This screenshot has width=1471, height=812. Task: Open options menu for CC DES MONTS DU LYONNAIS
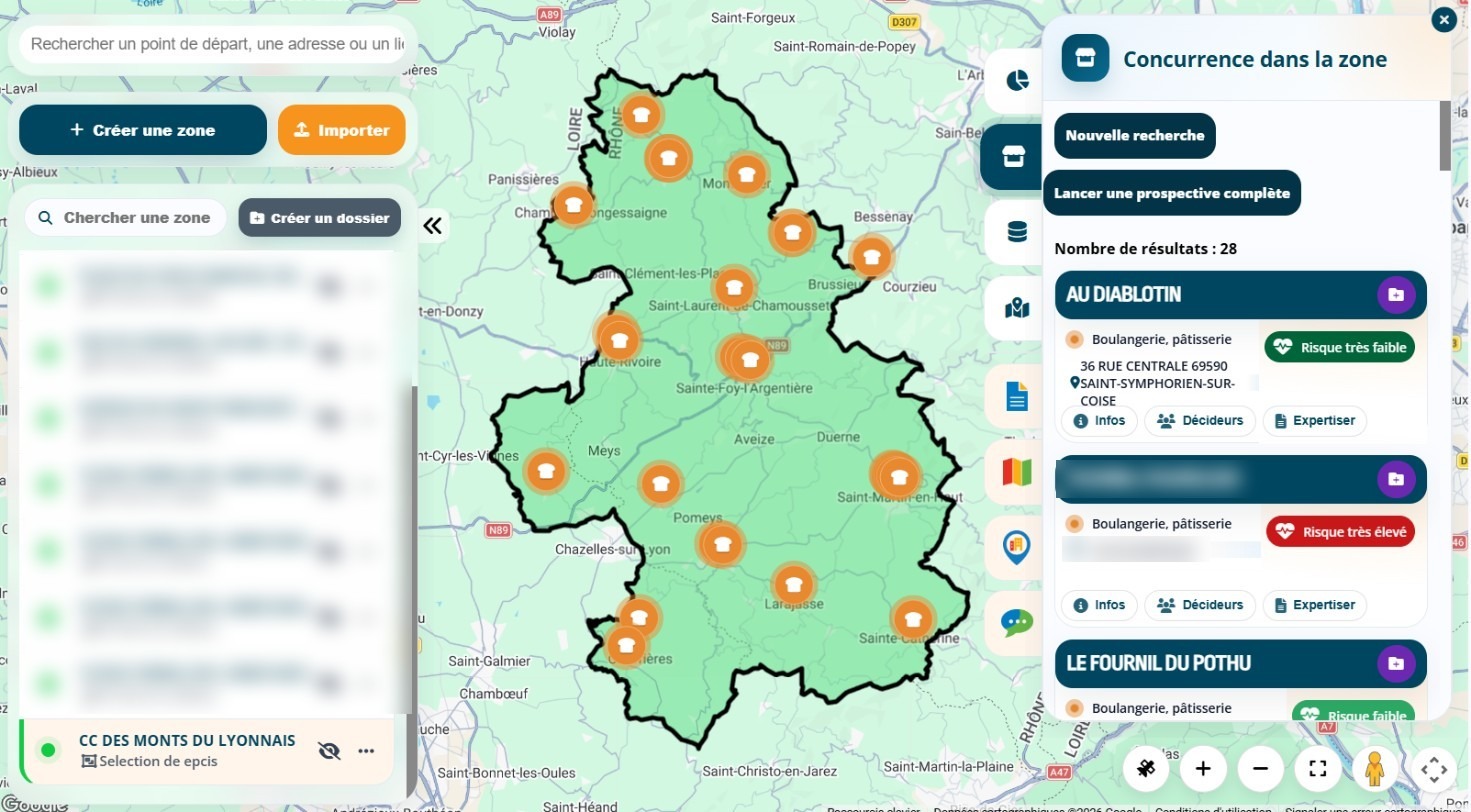pyautogui.click(x=366, y=751)
